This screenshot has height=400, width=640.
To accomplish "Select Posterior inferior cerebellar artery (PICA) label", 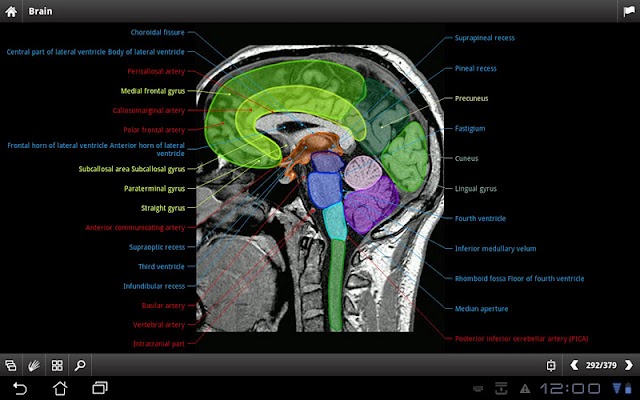I will [x=521, y=339].
